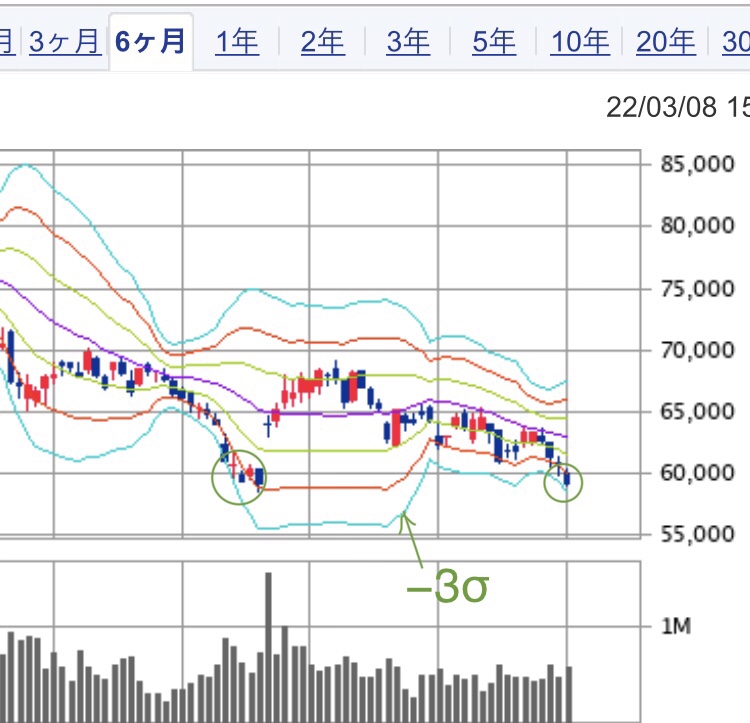Click the 85,000 price axis label
750x723 pixels.
pos(697,164)
